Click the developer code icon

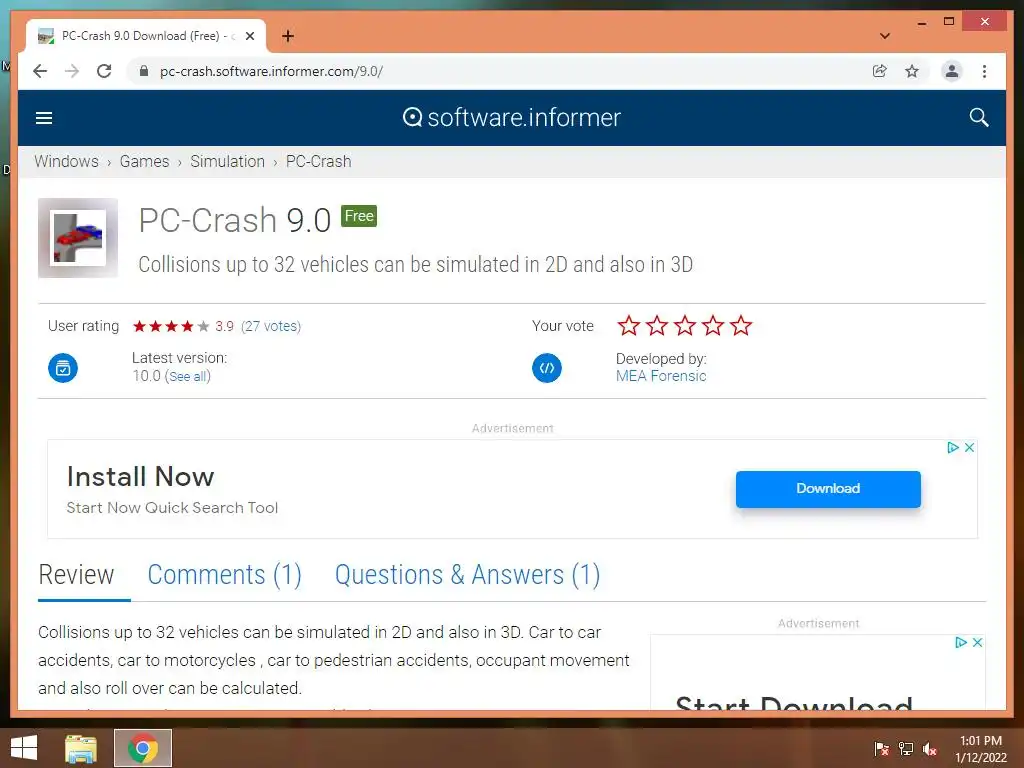pos(547,368)
